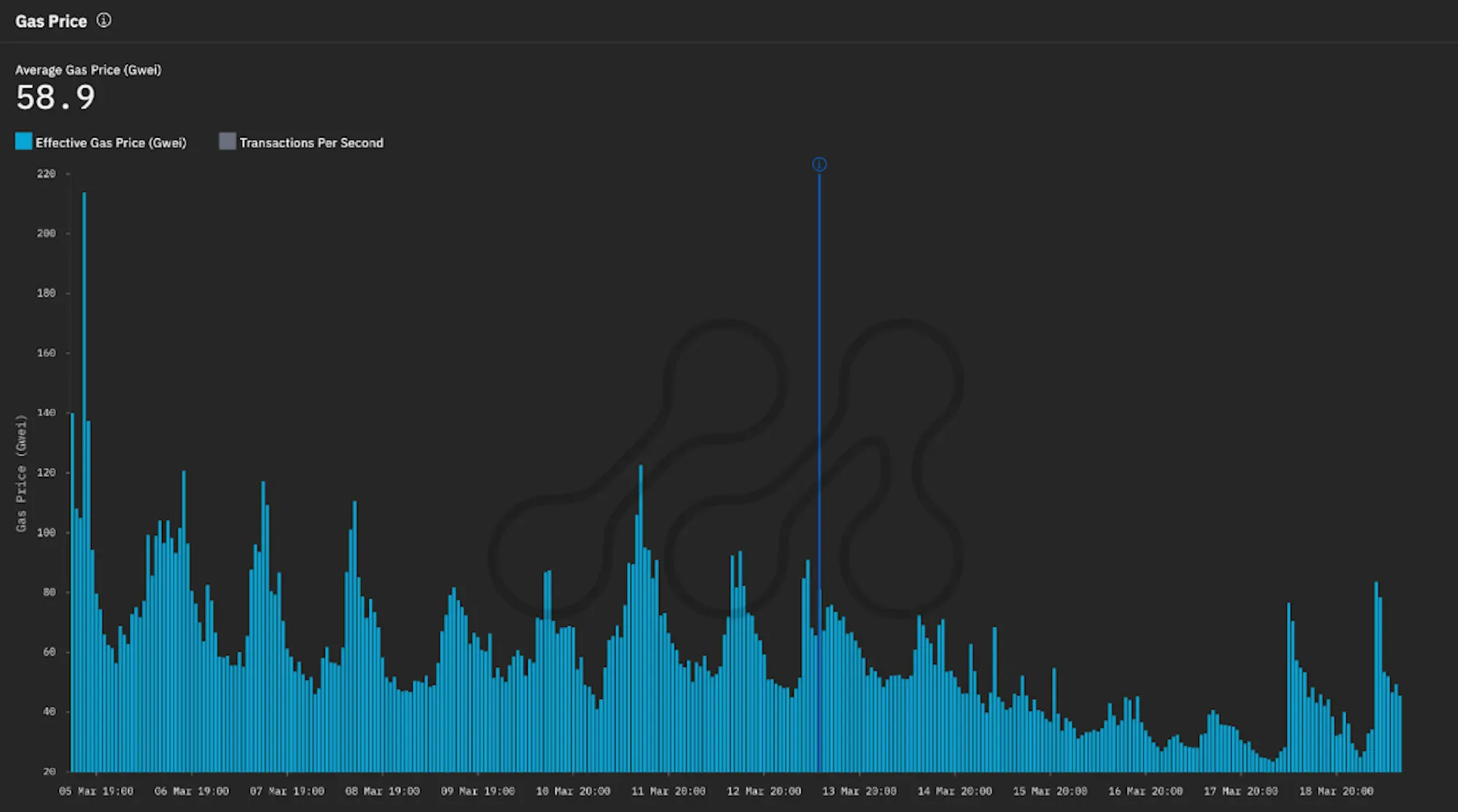
Task: Select the 05 Mar 19:00 x-axis label
Action: [96, 792]
